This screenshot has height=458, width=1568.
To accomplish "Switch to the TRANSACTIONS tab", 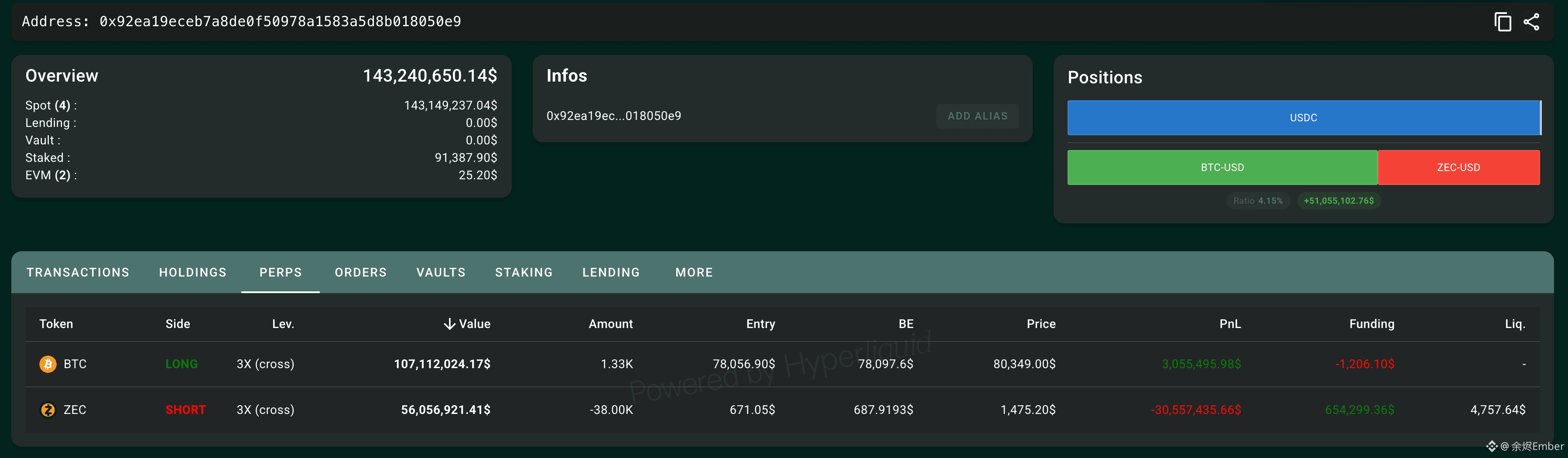I will (x=78, y=273).
